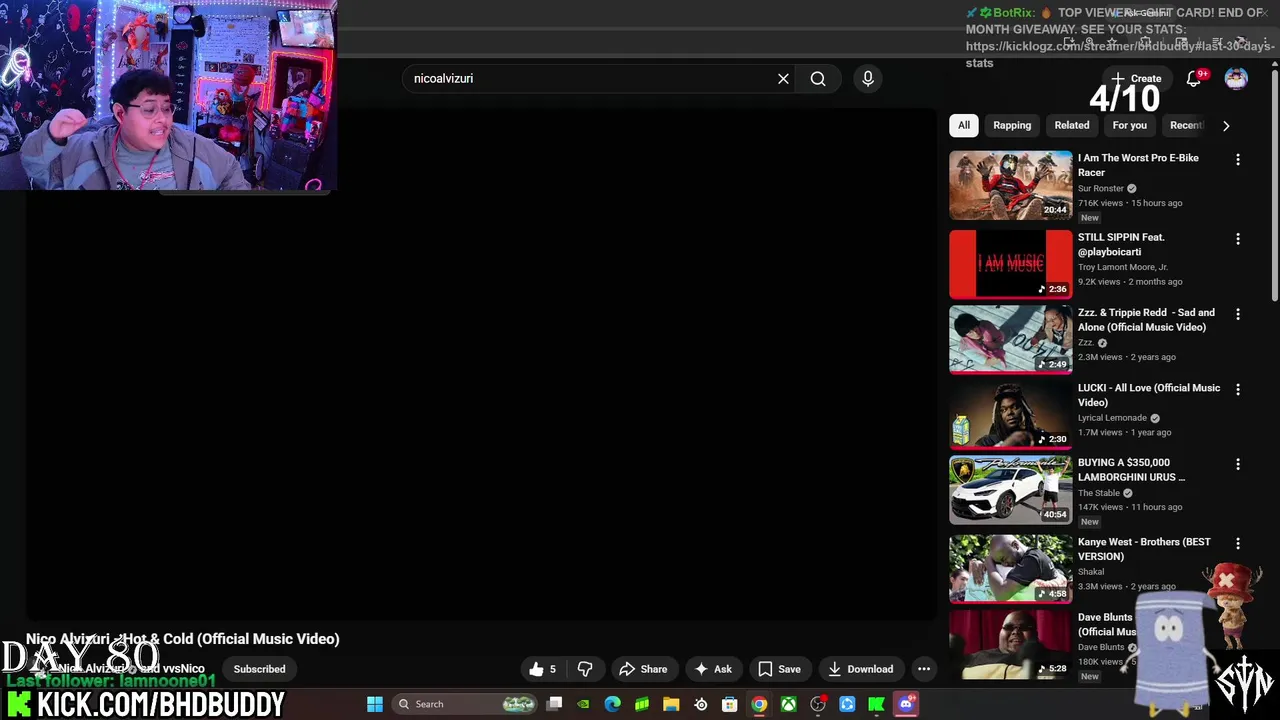The height and width of the screenshot is (720, 1280).
Task: Open Kick app from taskbar
Action: pyautogui.click(x=877, y=704)
